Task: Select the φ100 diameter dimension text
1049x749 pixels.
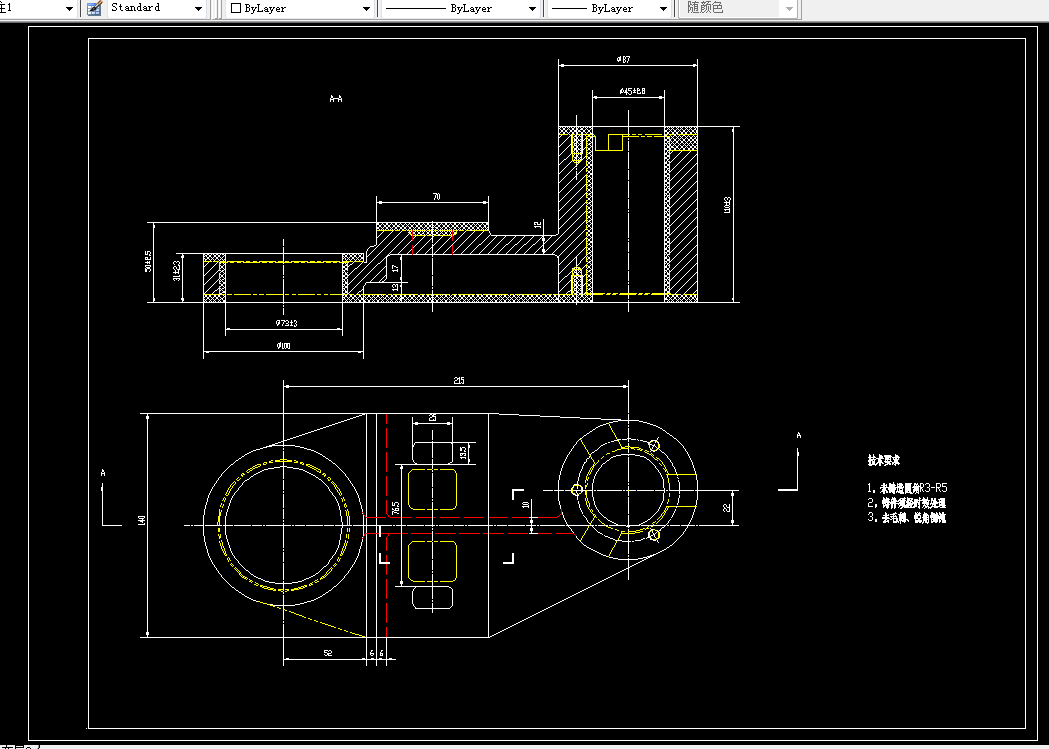Action: (283, 346)
